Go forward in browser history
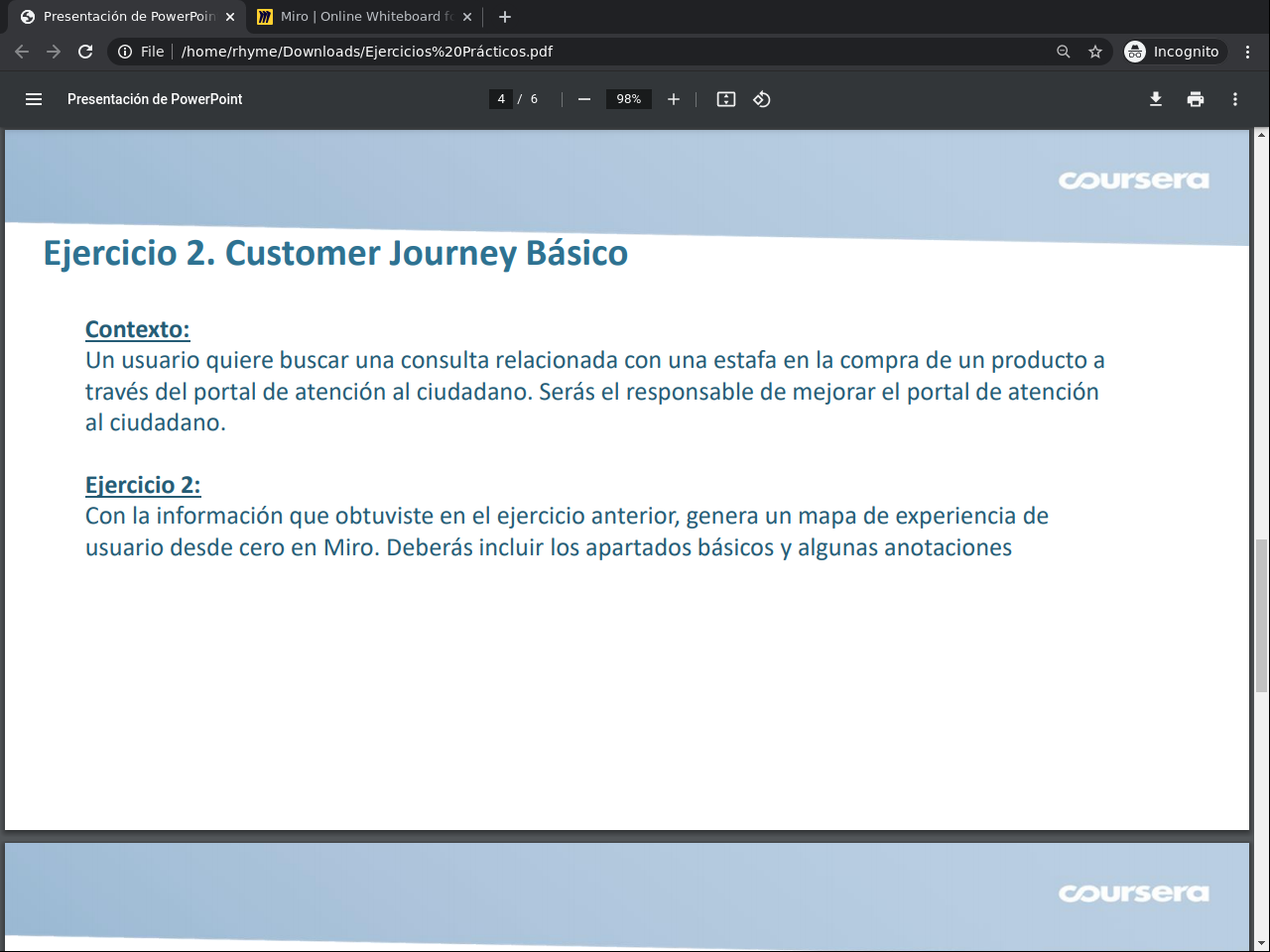This screenshot has height=952, width=1270. pyautogui.click(x=54, y=52)
